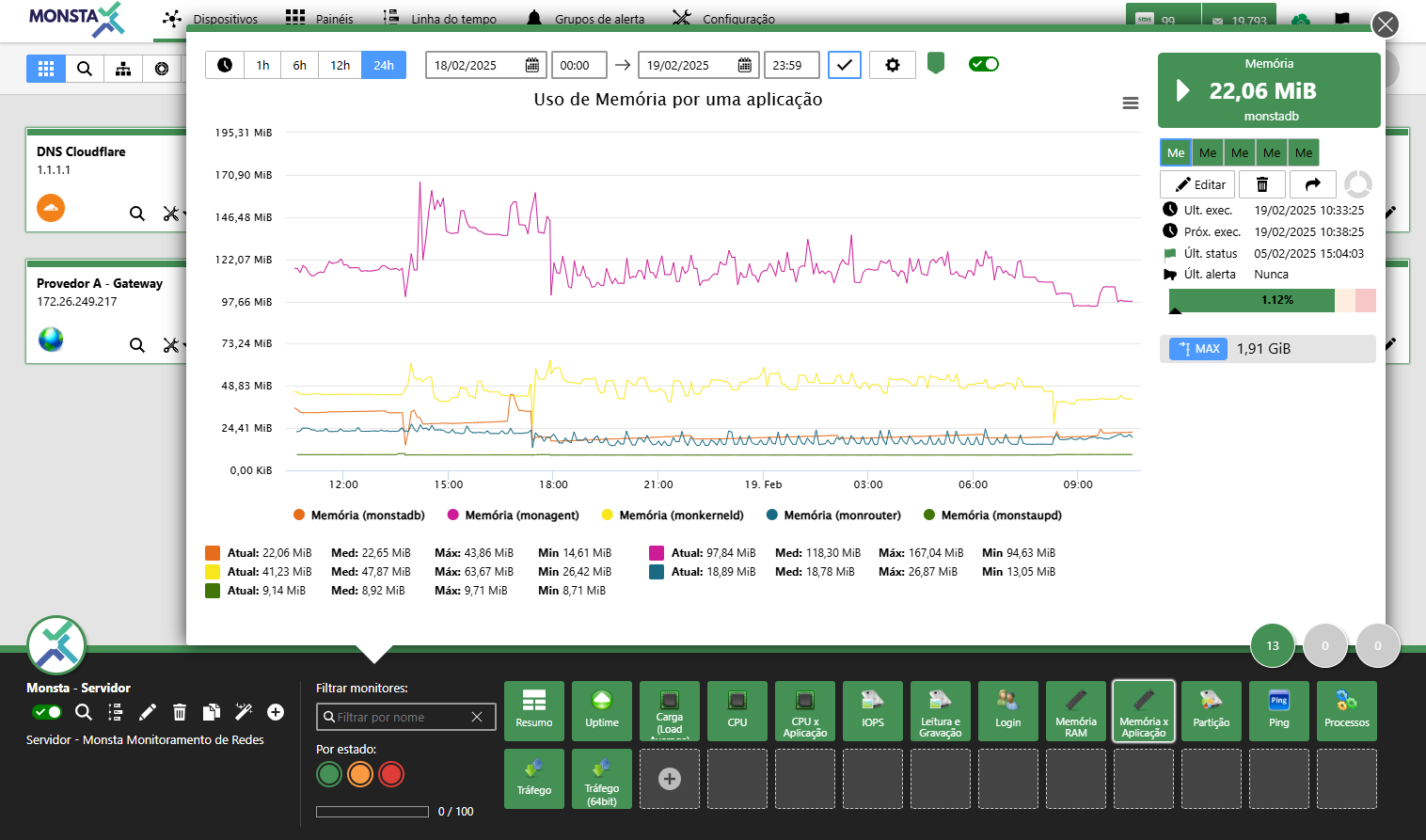The width and height of the screenshot is (1426, 840).
Task: Click the green shield tag icon
Action: (936, 63)
